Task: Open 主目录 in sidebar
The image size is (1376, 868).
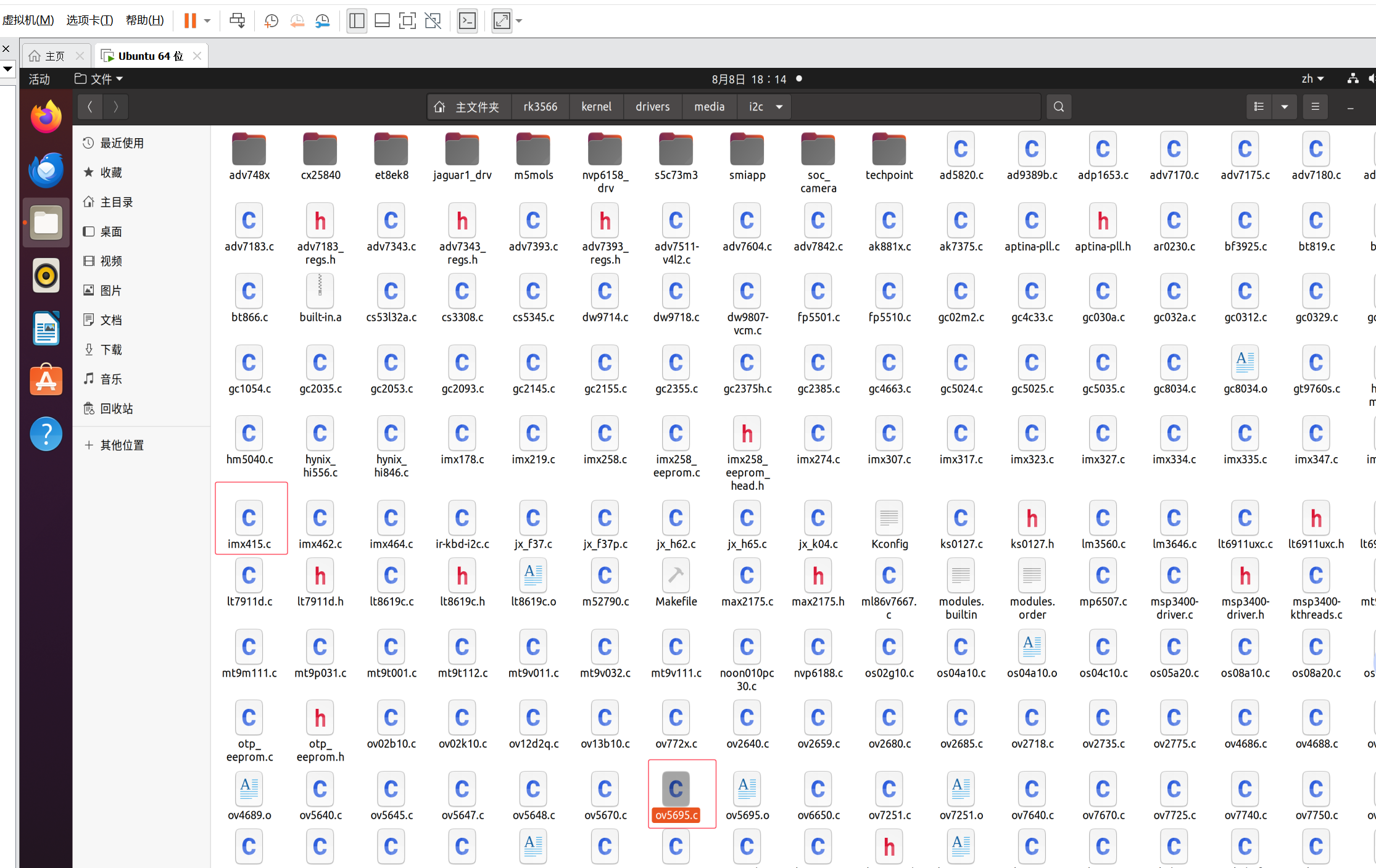Action: [x=142, y=202]
